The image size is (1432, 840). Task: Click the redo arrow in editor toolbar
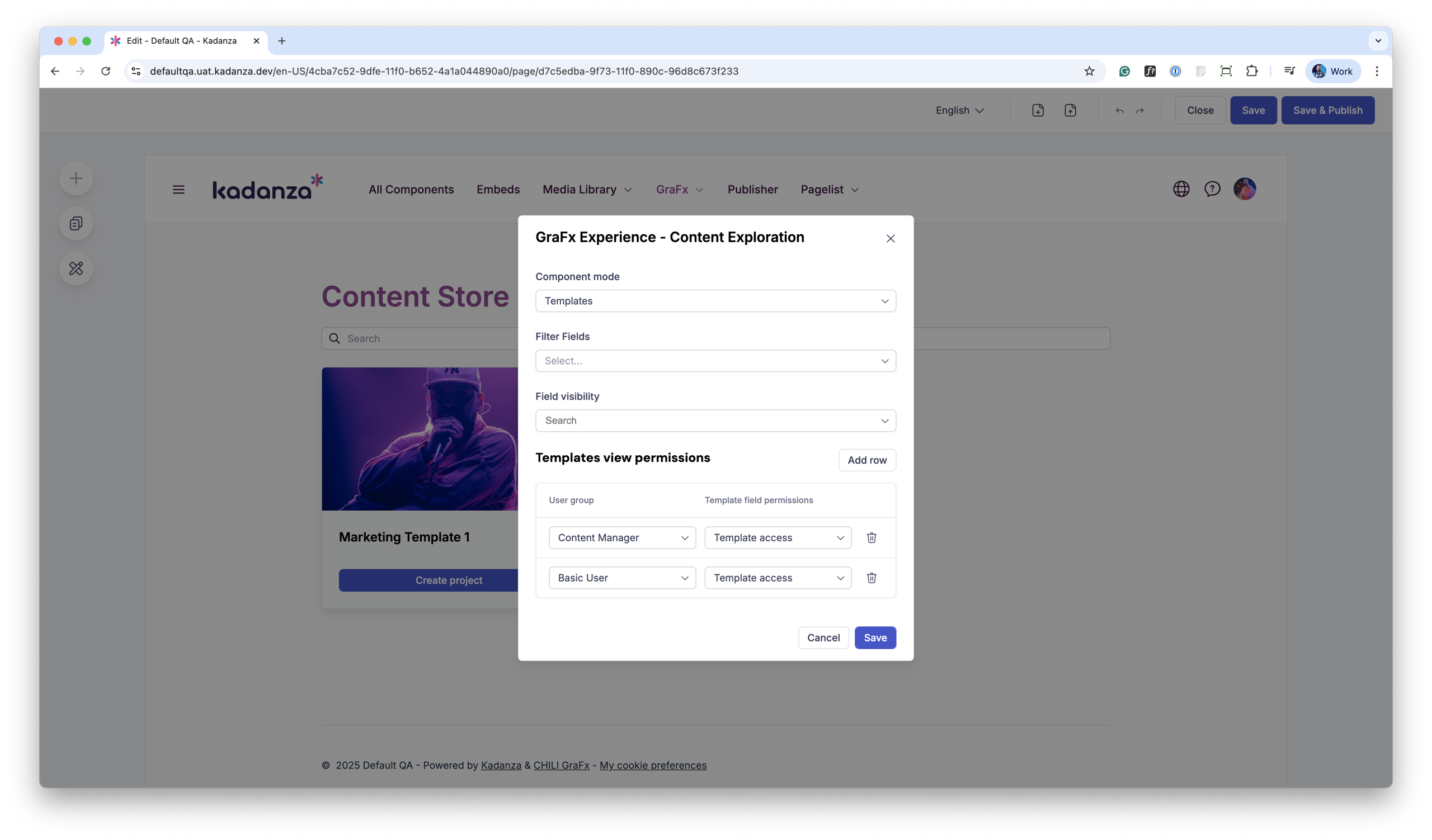point(1139,111)
